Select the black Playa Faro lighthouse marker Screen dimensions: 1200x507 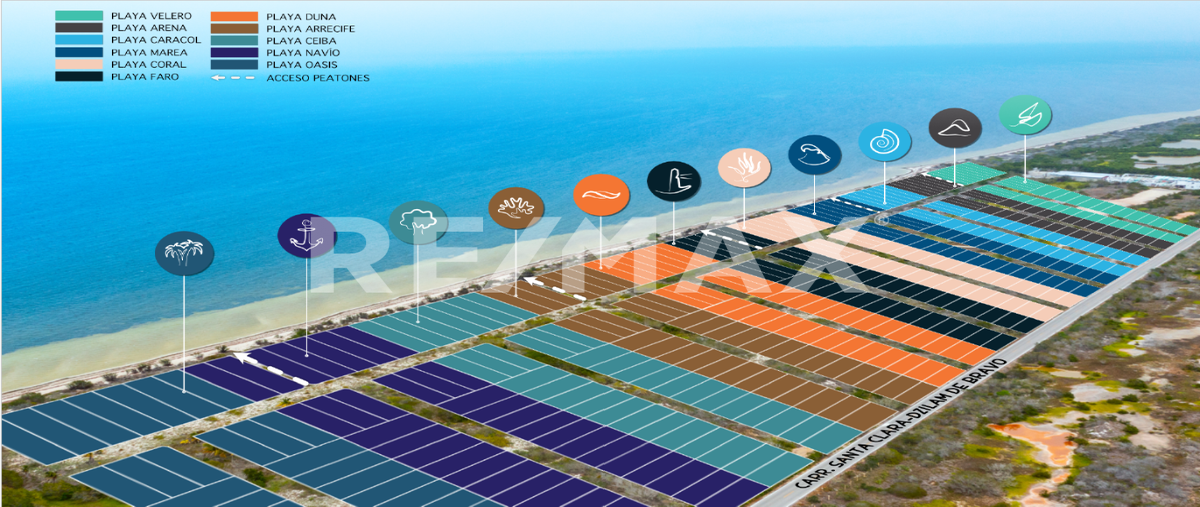point(673,181)
